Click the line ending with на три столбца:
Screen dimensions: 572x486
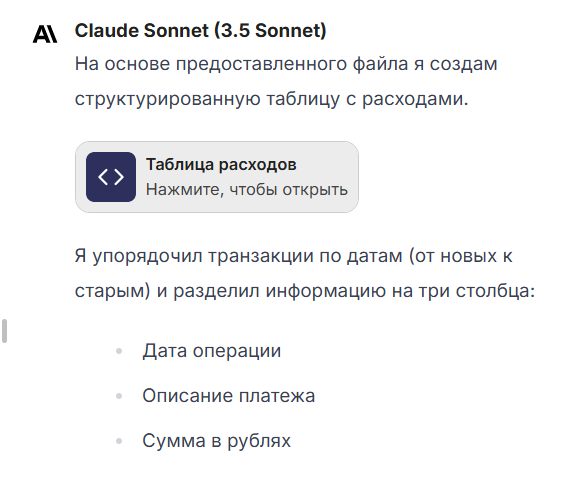pyautogui.click(x=305, y=291)
